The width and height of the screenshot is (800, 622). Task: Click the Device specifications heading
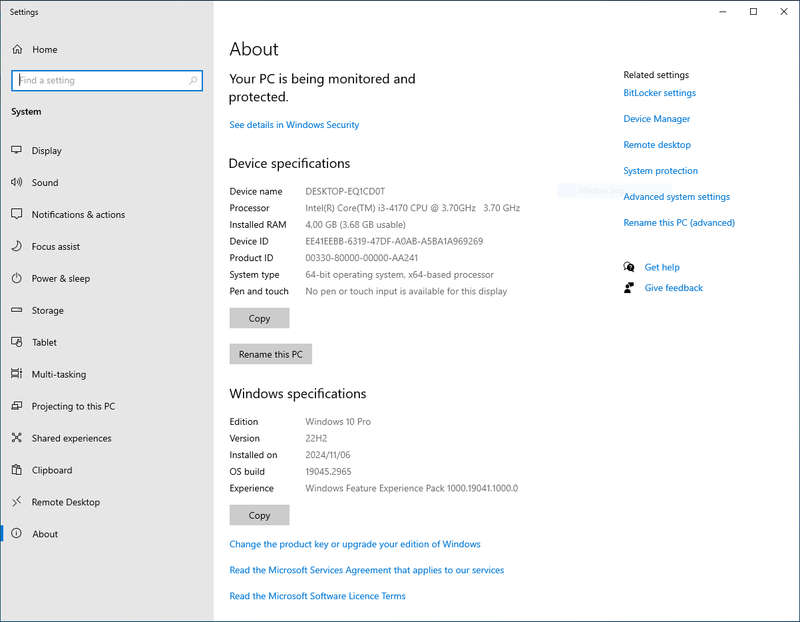tap(289, 164)
